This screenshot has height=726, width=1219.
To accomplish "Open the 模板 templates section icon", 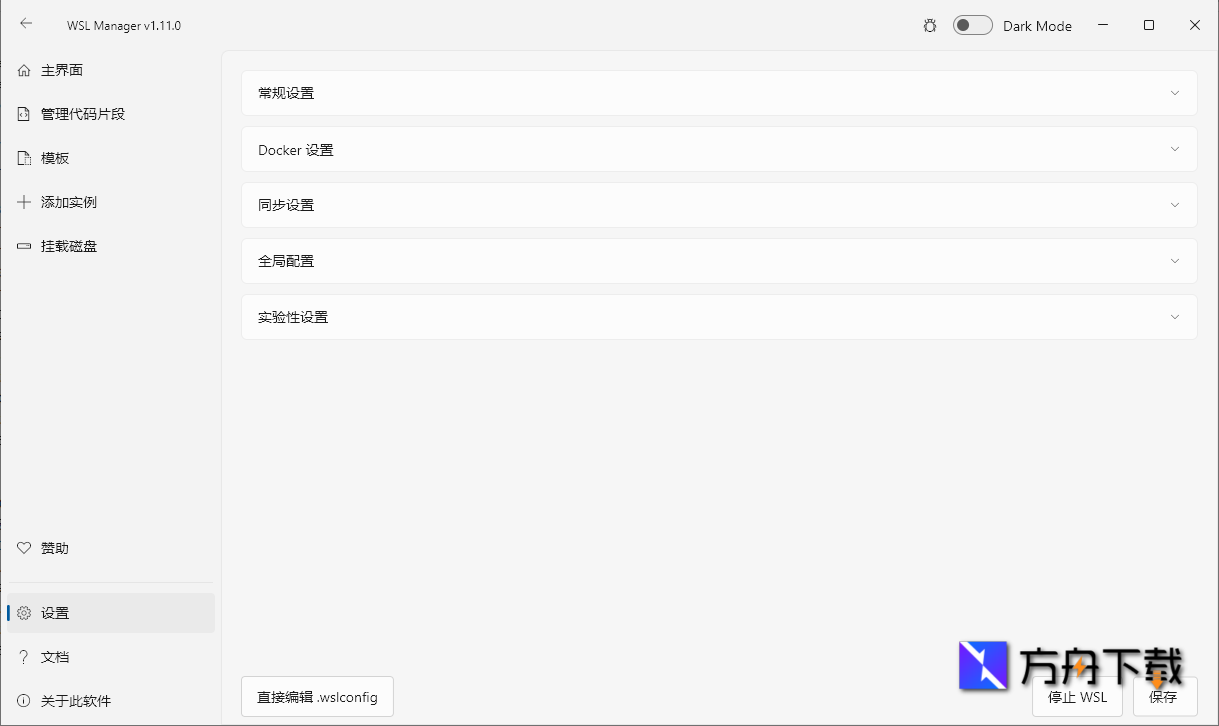I will 23,158.
